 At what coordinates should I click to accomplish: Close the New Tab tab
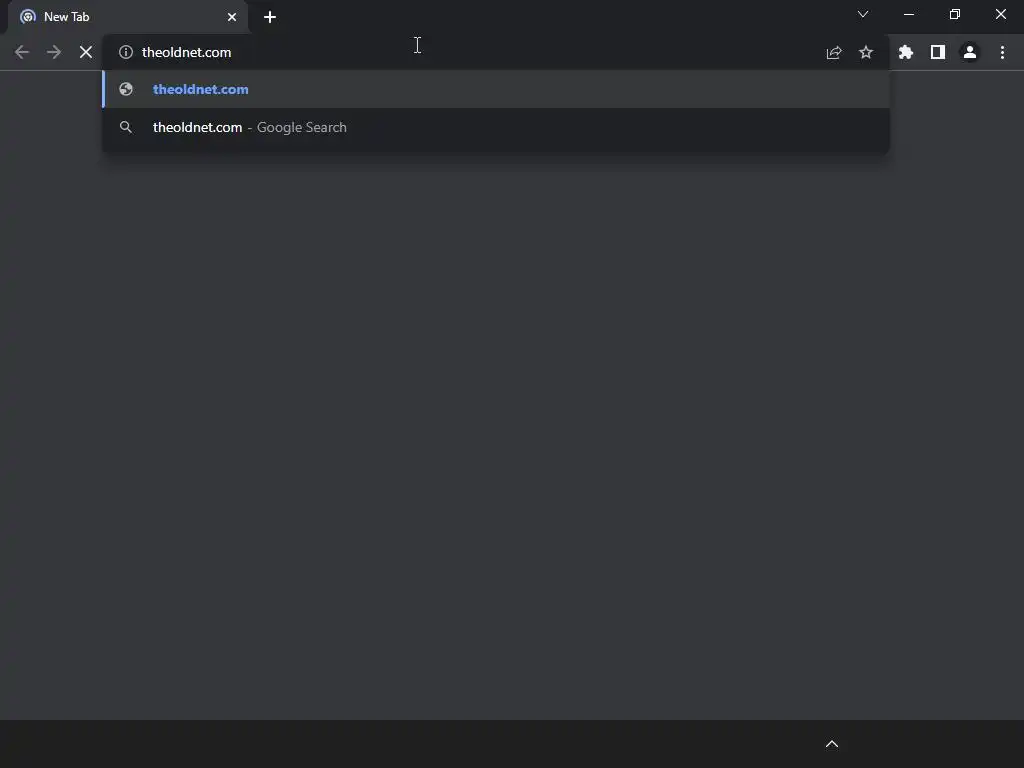coord(232,17)
